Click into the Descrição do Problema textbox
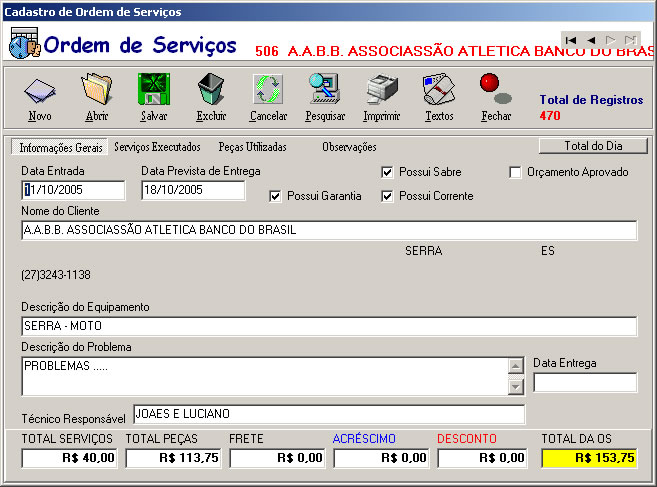The image size is (657, 487). [x=264, y=376]
